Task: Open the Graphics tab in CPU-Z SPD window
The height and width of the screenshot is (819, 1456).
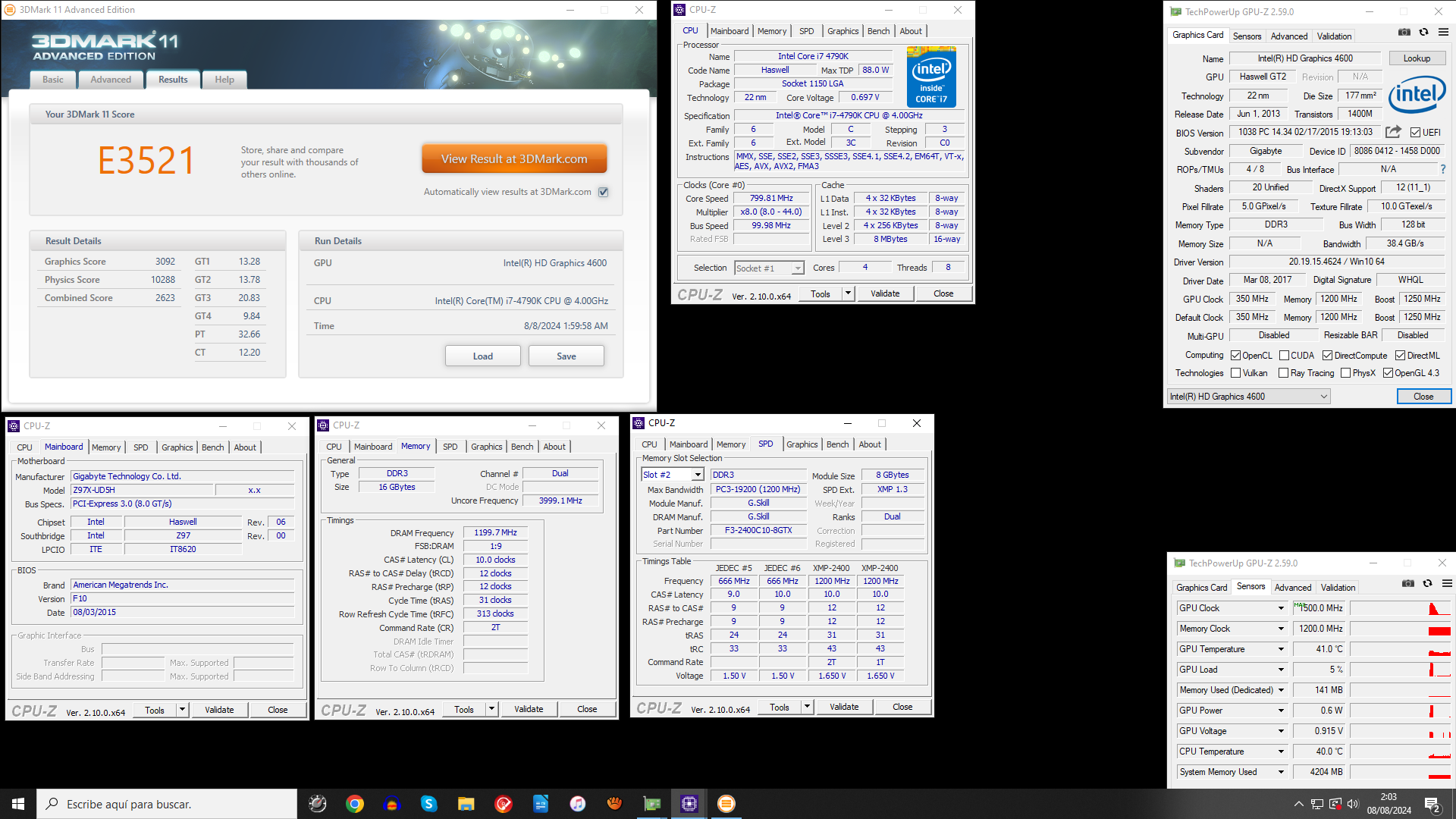Action: 802,444
